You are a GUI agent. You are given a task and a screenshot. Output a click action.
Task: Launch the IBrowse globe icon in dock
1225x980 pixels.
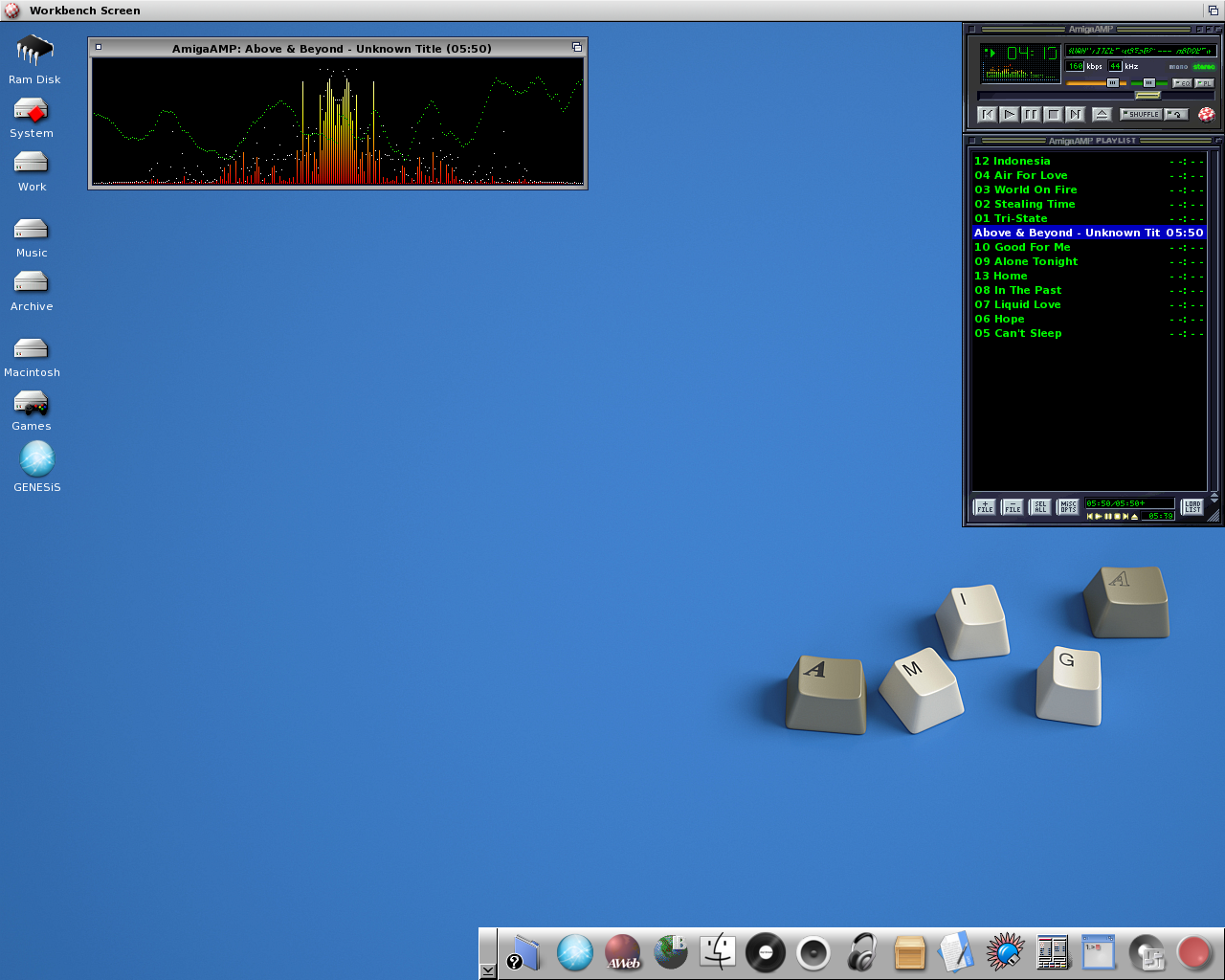[671, 953]
